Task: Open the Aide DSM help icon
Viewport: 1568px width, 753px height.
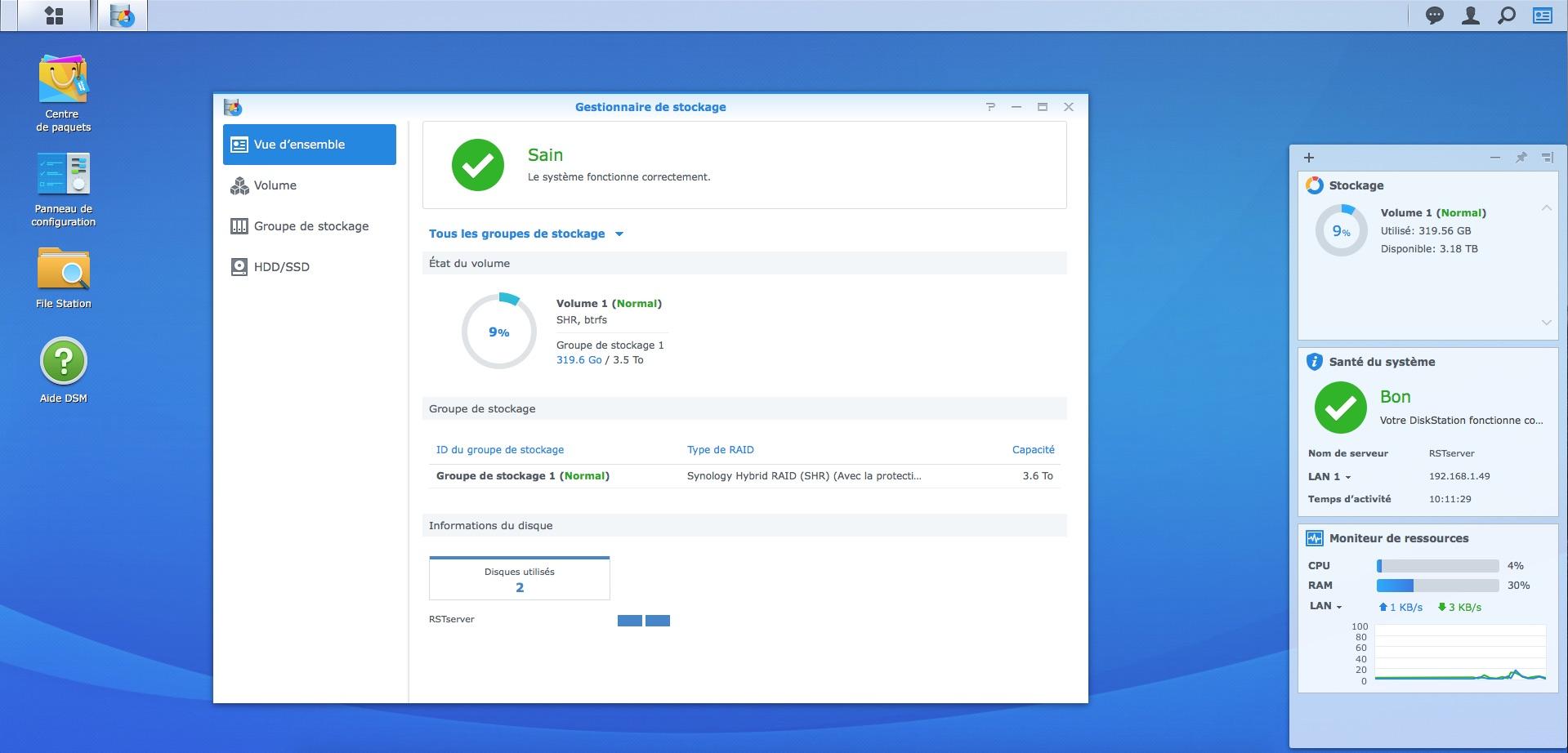Action: [63, 362]
